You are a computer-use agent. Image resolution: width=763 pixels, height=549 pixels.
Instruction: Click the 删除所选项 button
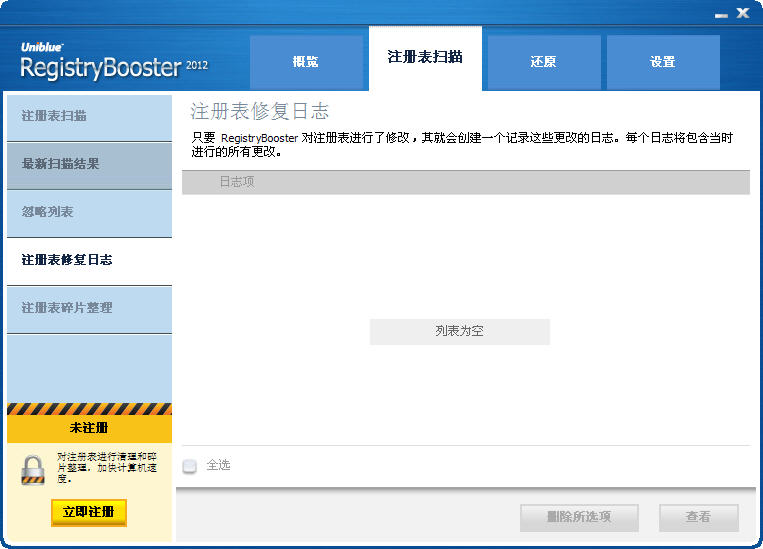pos(579,517)
